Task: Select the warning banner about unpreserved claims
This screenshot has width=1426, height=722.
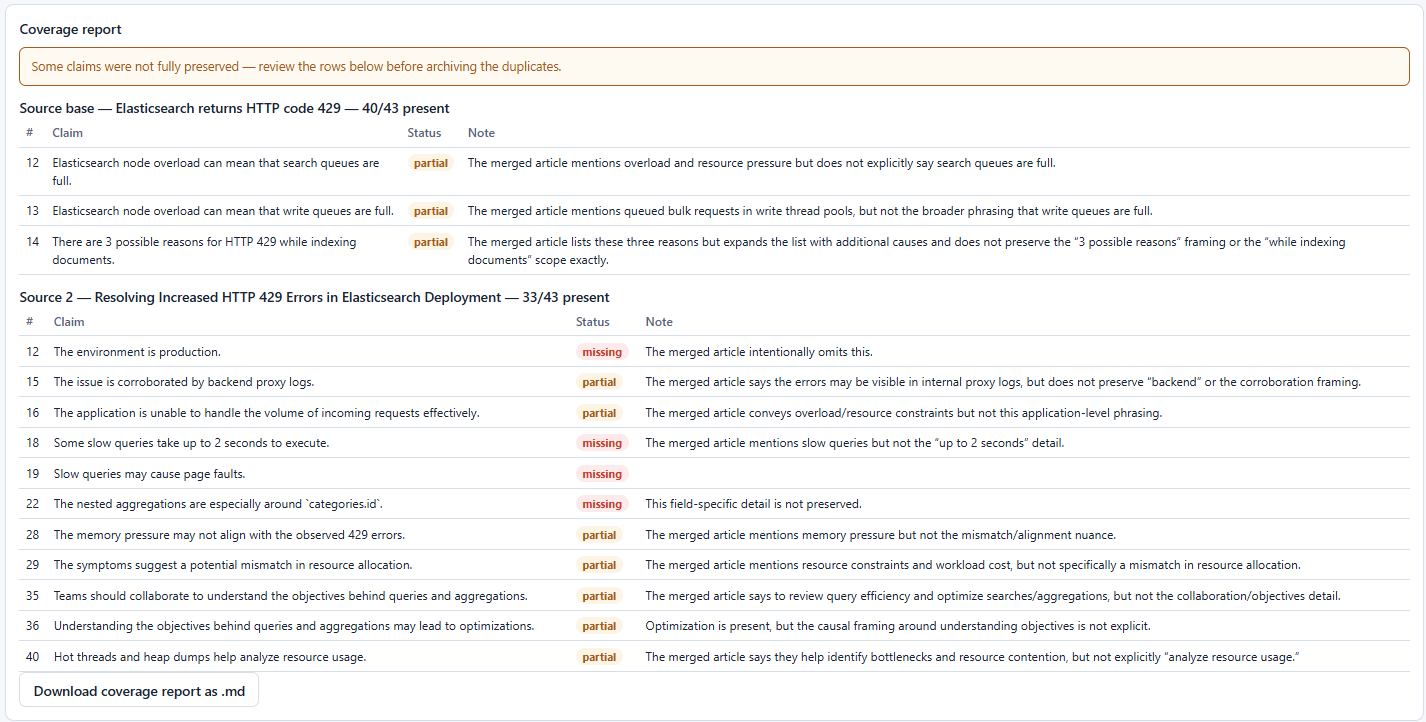Action: 715,67
